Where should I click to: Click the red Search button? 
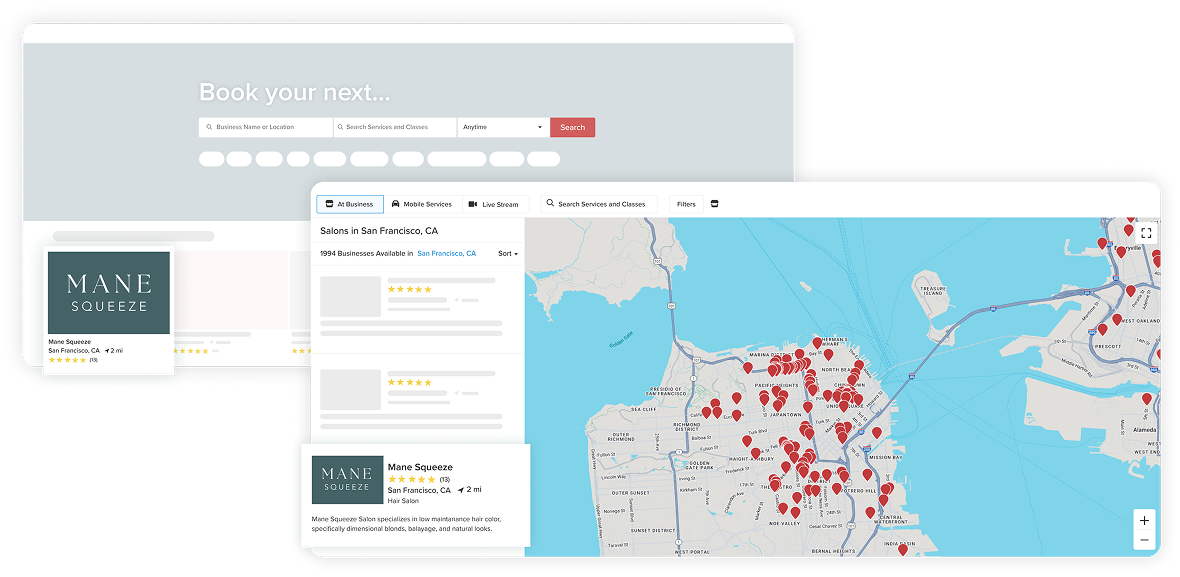tap(573, 127)
